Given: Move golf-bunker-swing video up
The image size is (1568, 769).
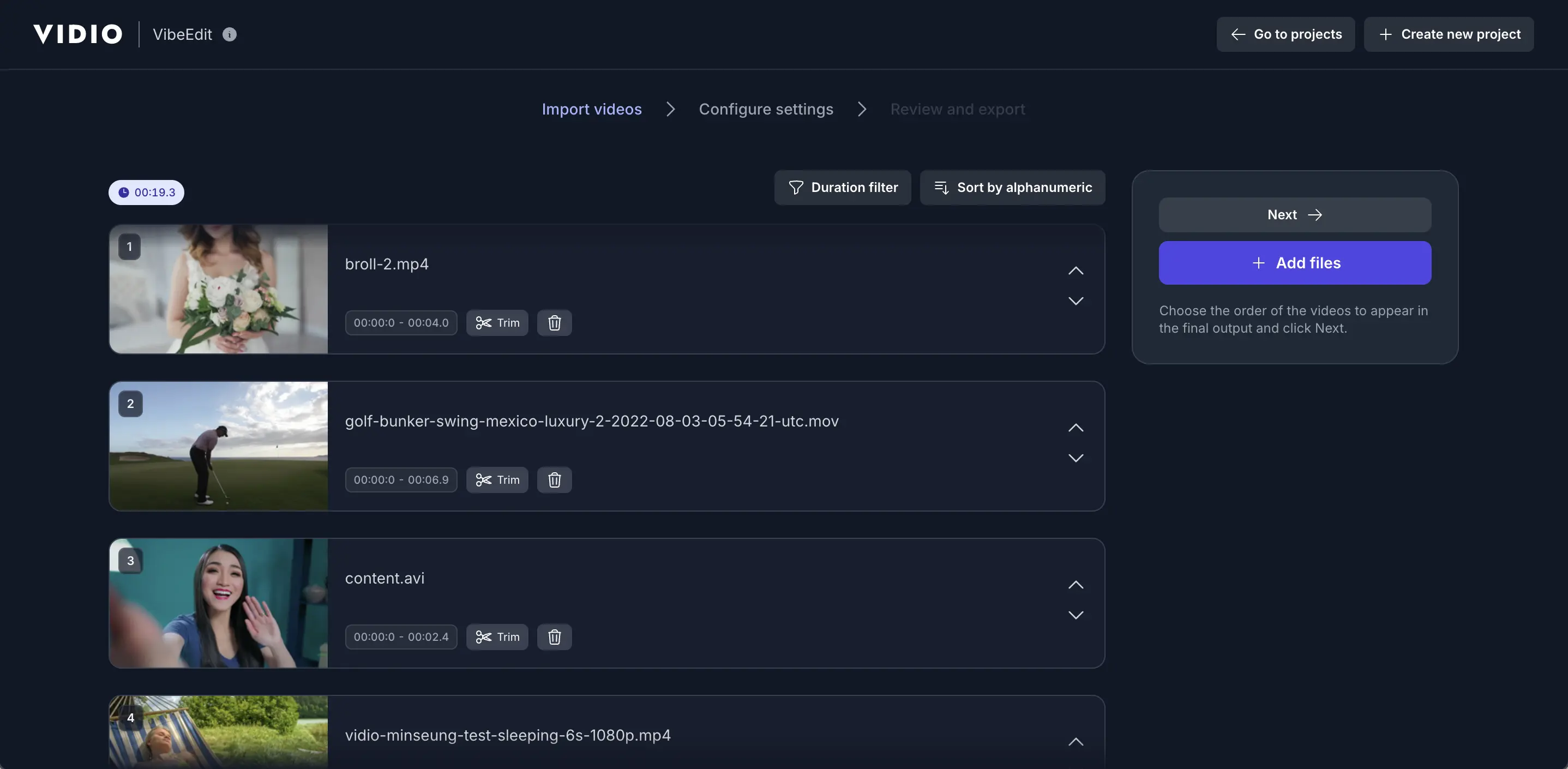Looking at the screenshot, I should click(x=1076, y=428).
